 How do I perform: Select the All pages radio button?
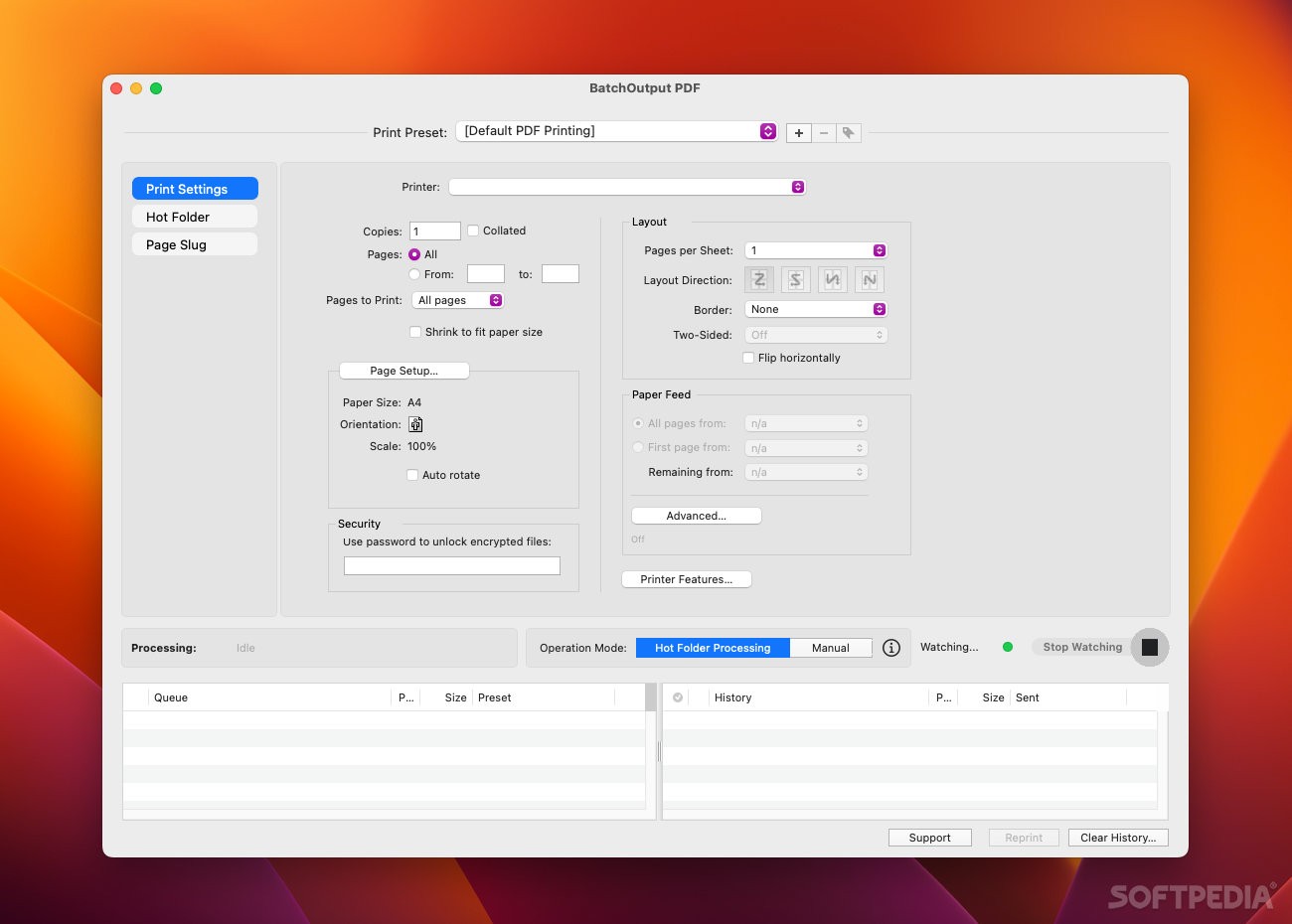pos(414,254)
